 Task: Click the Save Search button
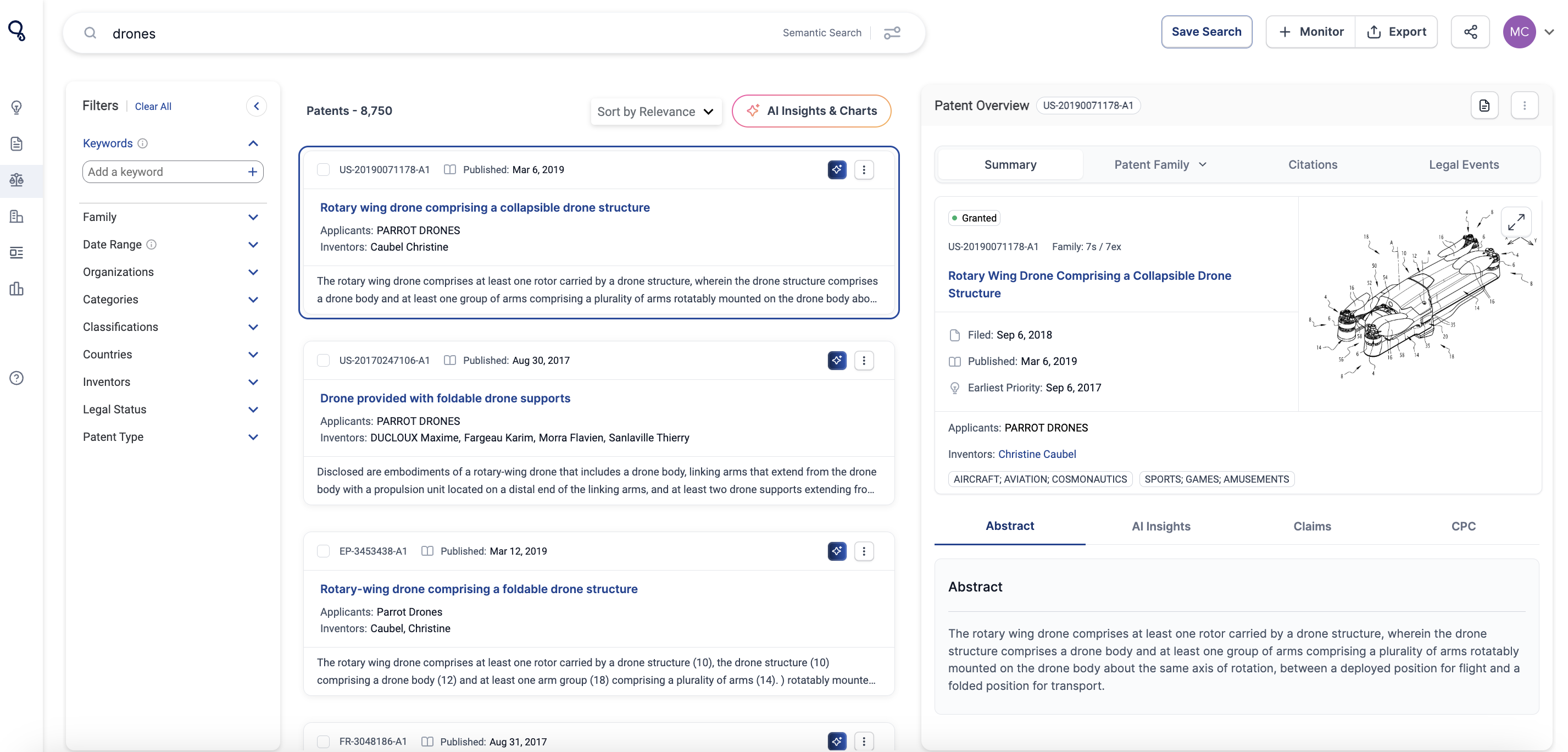pos(1206,32)
